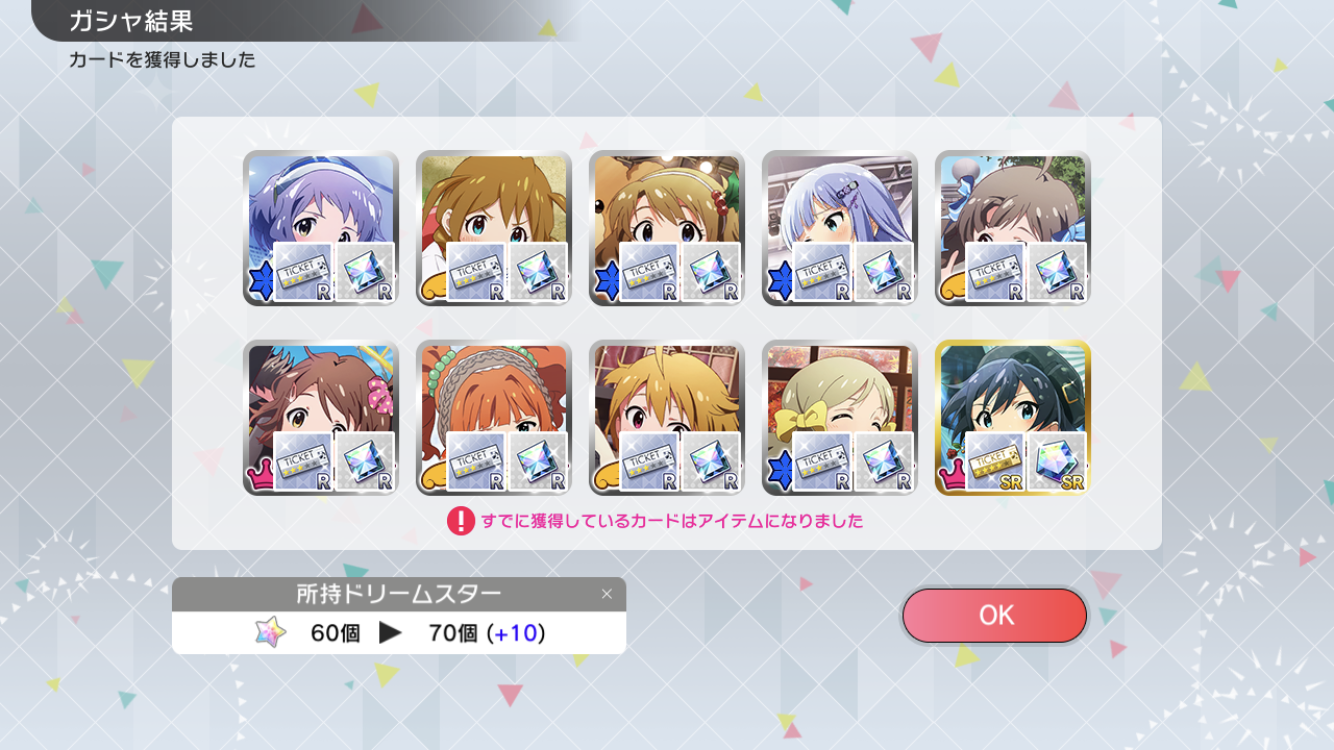Screen dimensions: 1334x750
Task: Open the twin-tail brown-haired girl's card
Action: click(x=494, y=228)
